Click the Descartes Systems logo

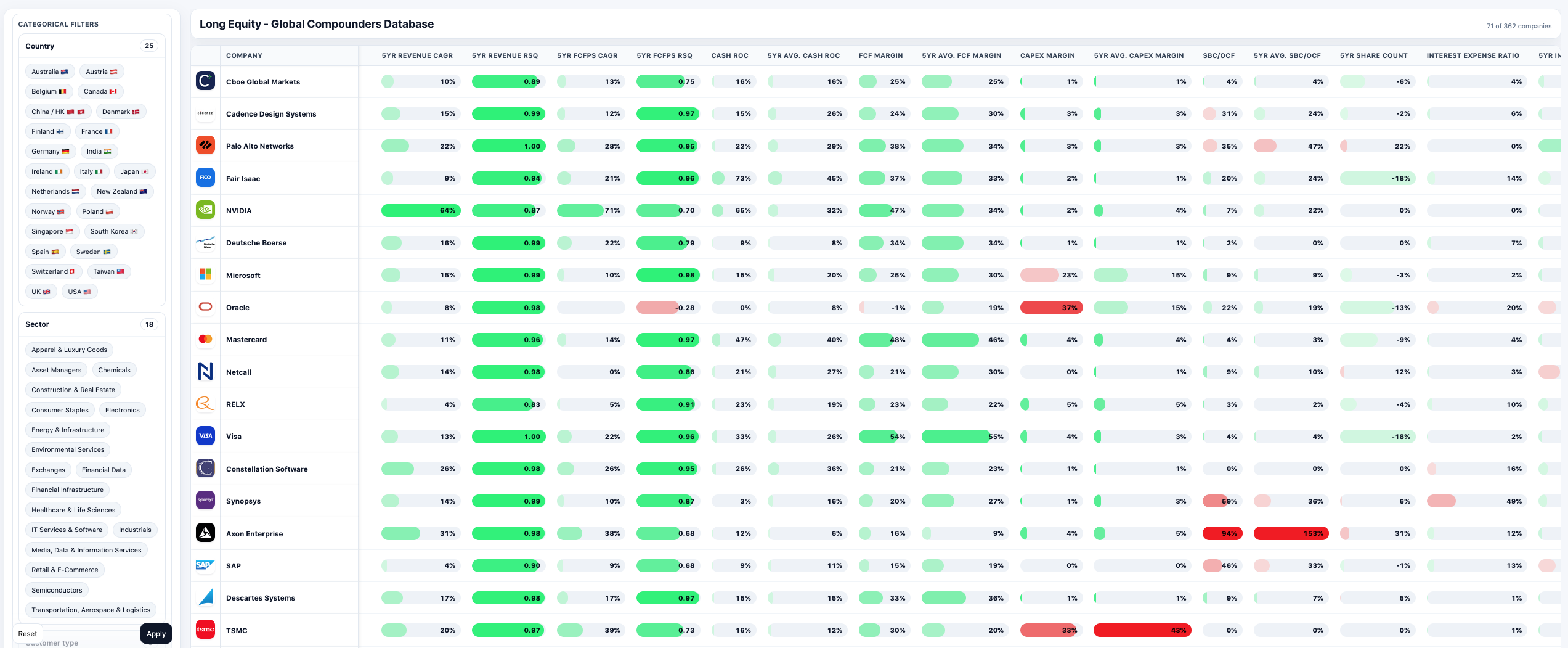[205, 597]
